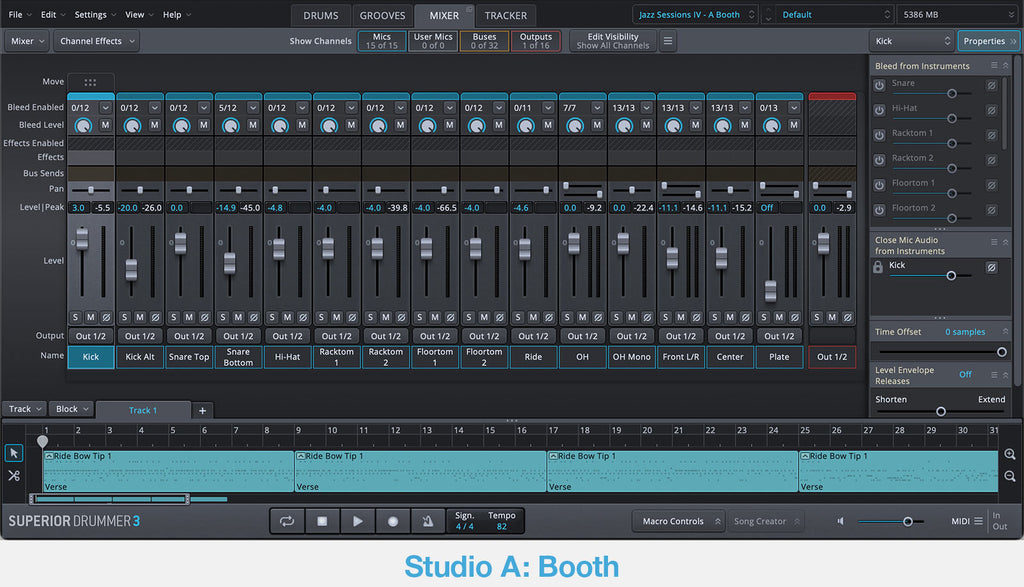Open the Track dropdown menu
Screen dimensions: 1024x587
point(25,409)
